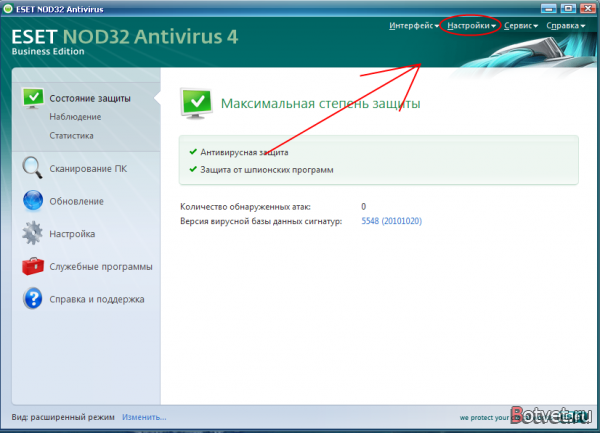Screen dimensions: 600x433
Task: Open Служебные программы section
Action: [x=101, y=267]
